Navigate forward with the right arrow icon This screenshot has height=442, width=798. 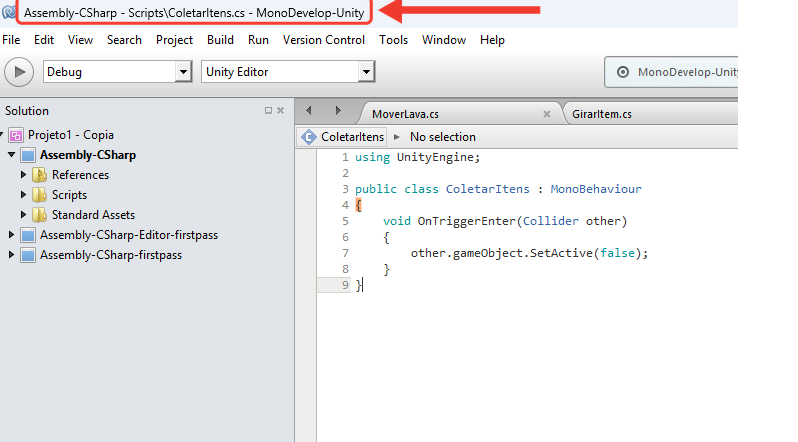[x=338, y=110]
